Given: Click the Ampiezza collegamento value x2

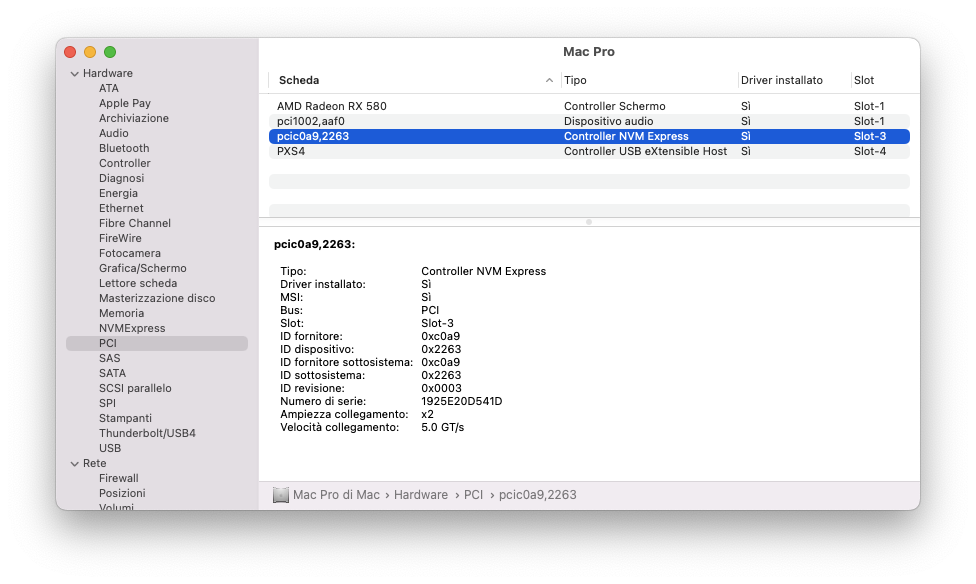Looking at the screenshot, I should click(x=428, y=415).
